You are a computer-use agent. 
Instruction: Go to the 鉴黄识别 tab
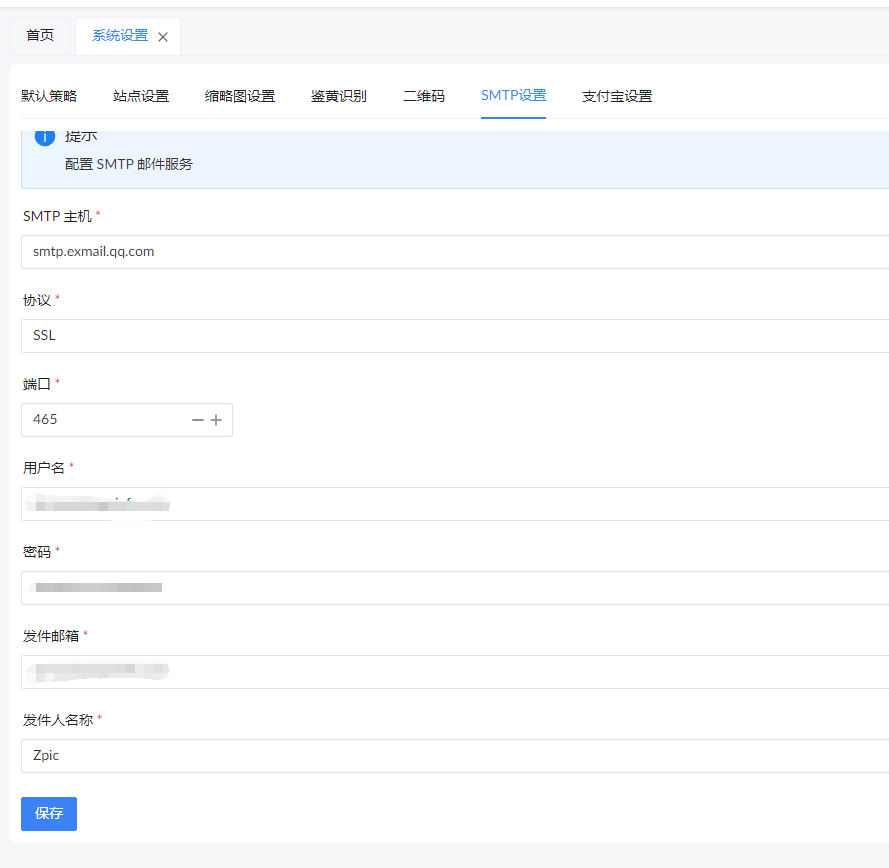point(339,96)
